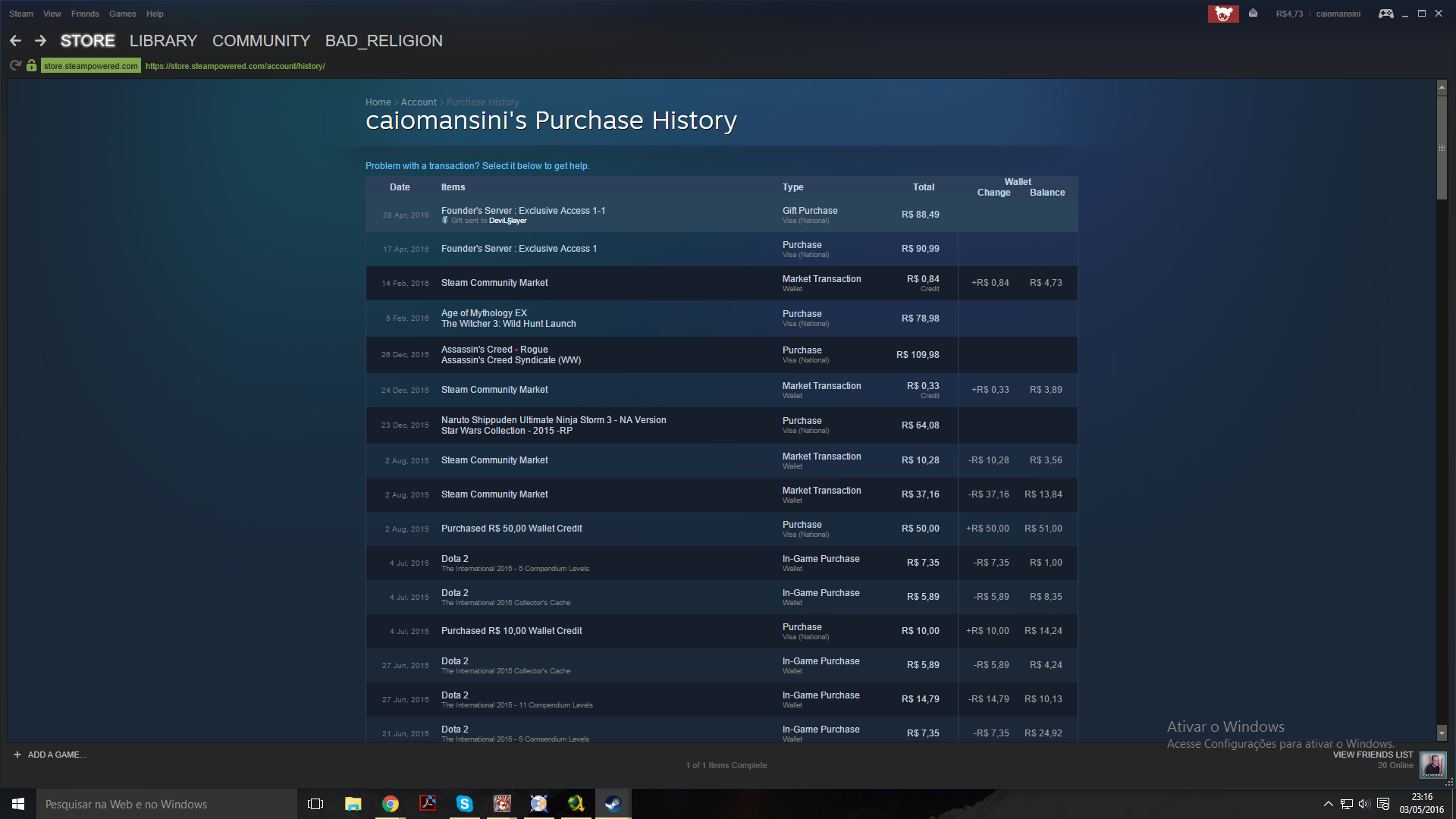Click the back navigation arrow
Screen dimensions: 1456x819
15,41
